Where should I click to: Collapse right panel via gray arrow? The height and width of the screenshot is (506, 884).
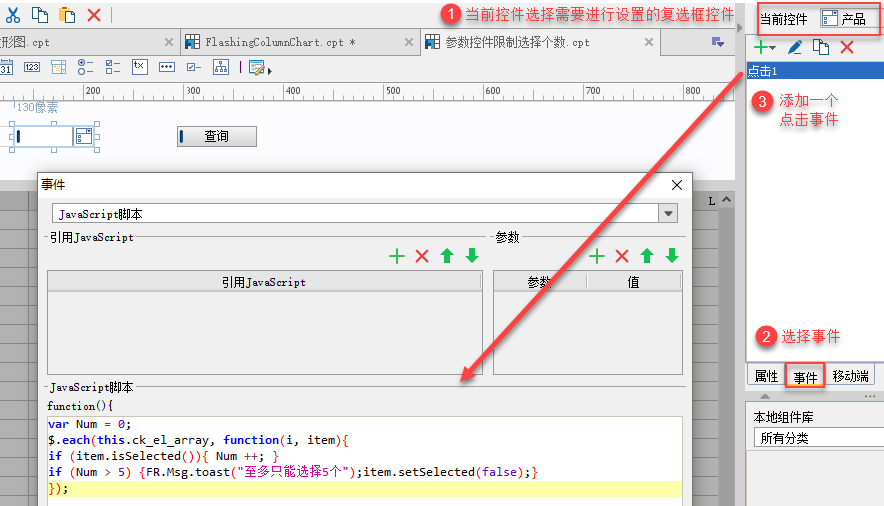point(740,27)
